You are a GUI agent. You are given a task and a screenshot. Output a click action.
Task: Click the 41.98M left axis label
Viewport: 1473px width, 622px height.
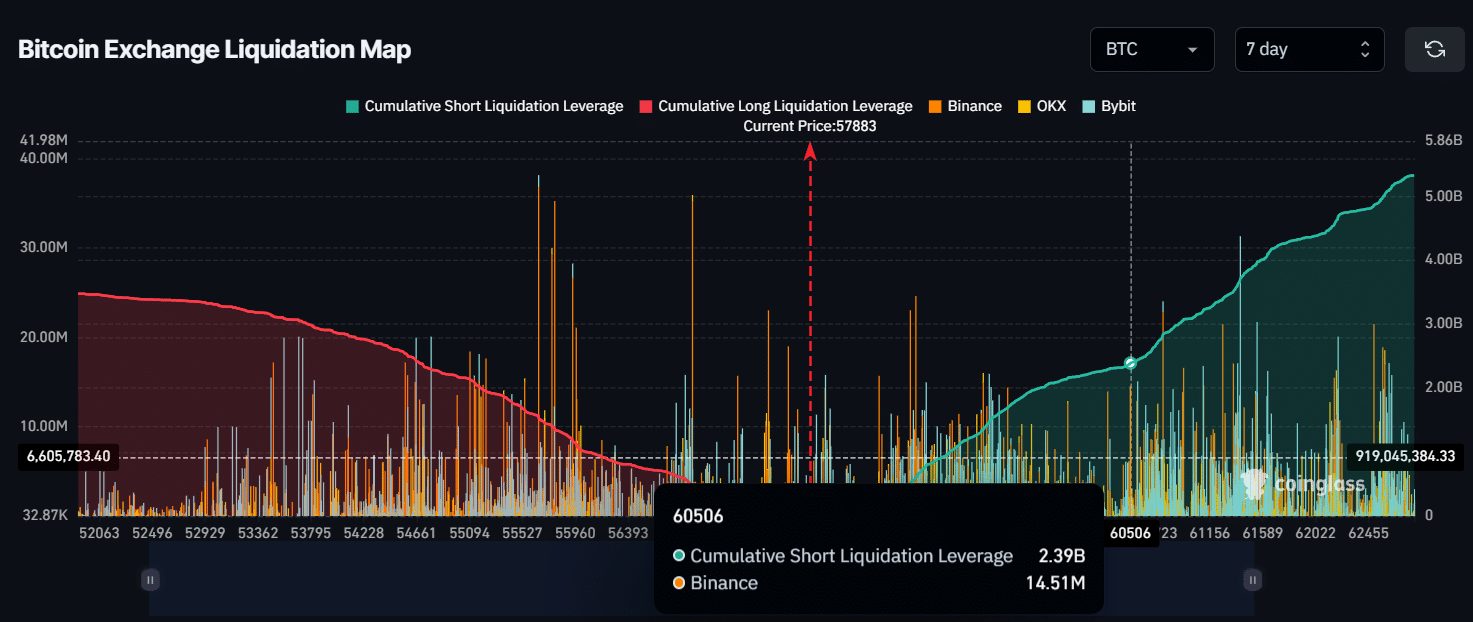43,140
